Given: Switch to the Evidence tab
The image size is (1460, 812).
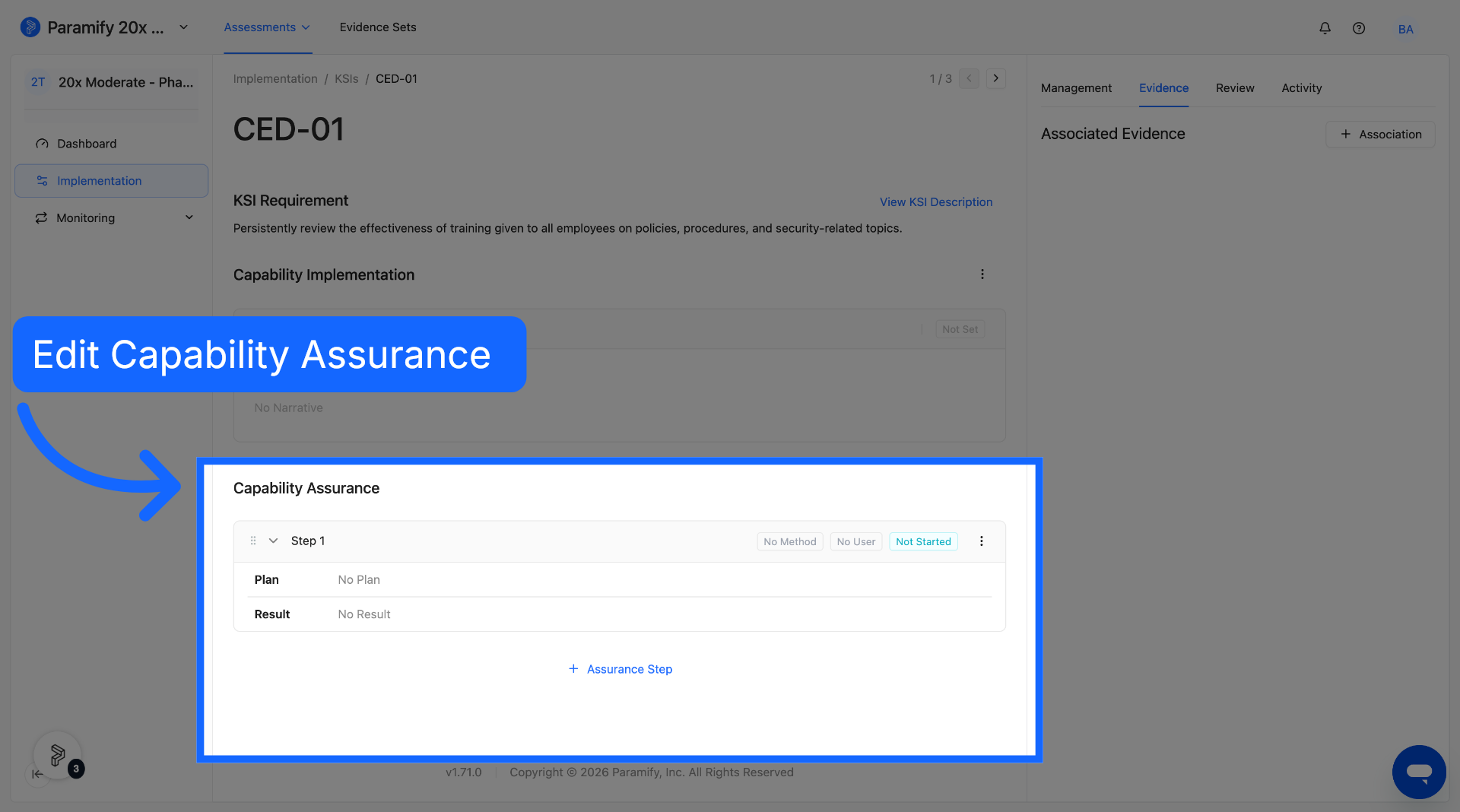Looking at the screenshot, I should click(1163, 88).
